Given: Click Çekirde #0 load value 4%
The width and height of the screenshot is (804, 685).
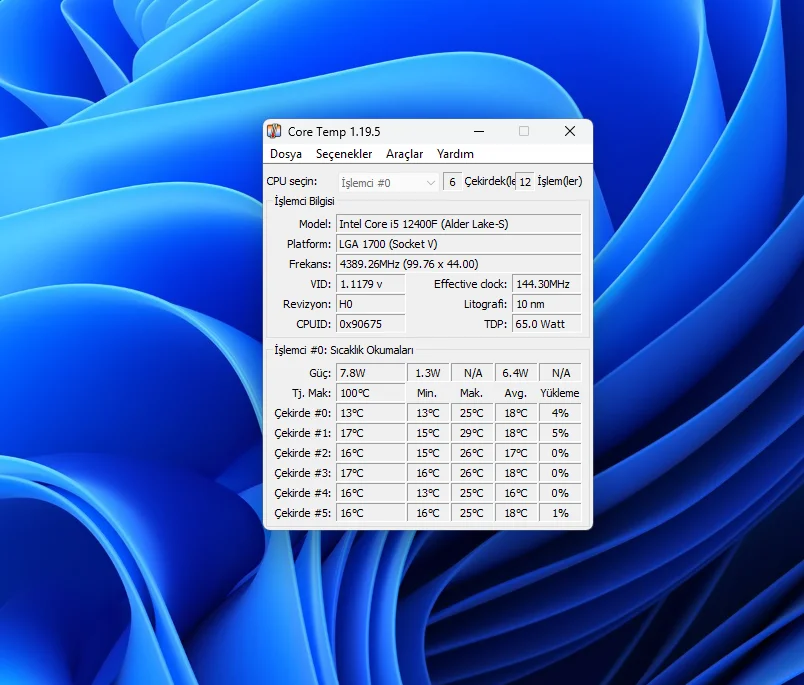Looking at the screenshot, I should coord(560,413).
